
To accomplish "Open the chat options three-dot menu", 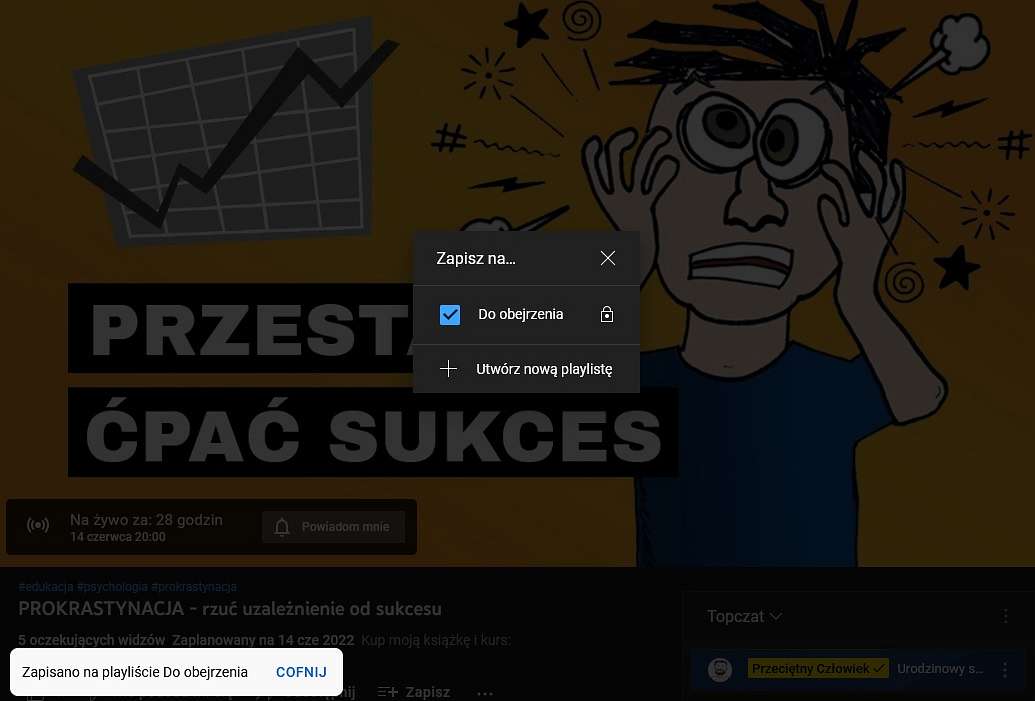I will tap(1005, 617).
